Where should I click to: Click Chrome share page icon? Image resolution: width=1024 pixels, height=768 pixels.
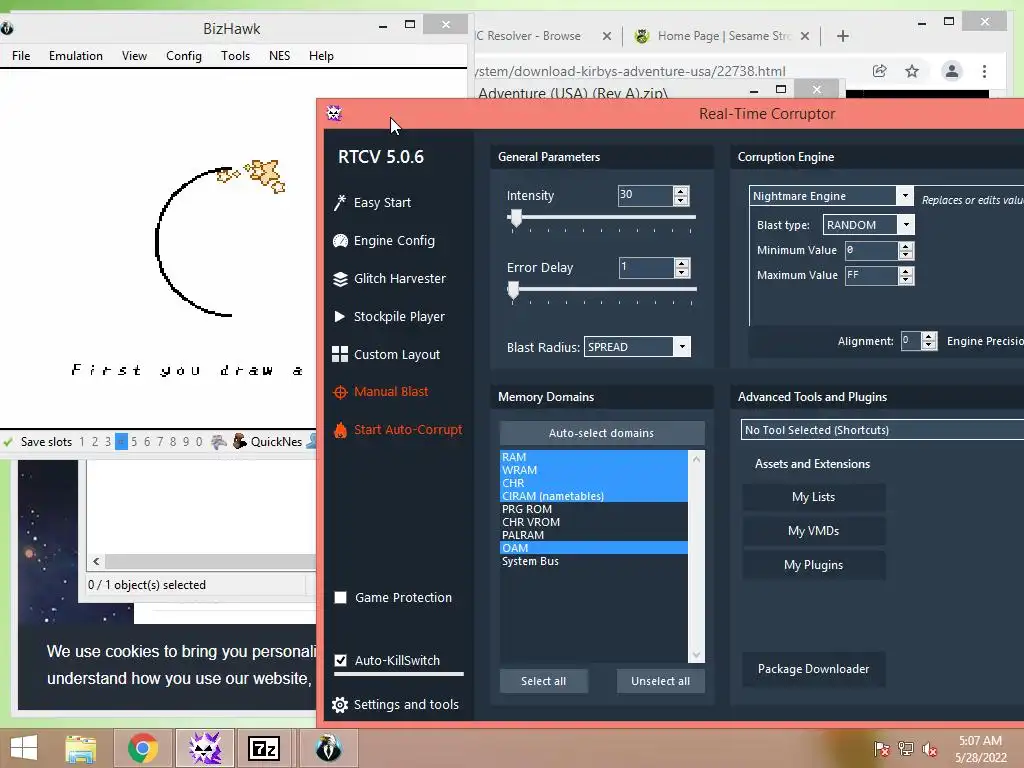pos(880,71)
